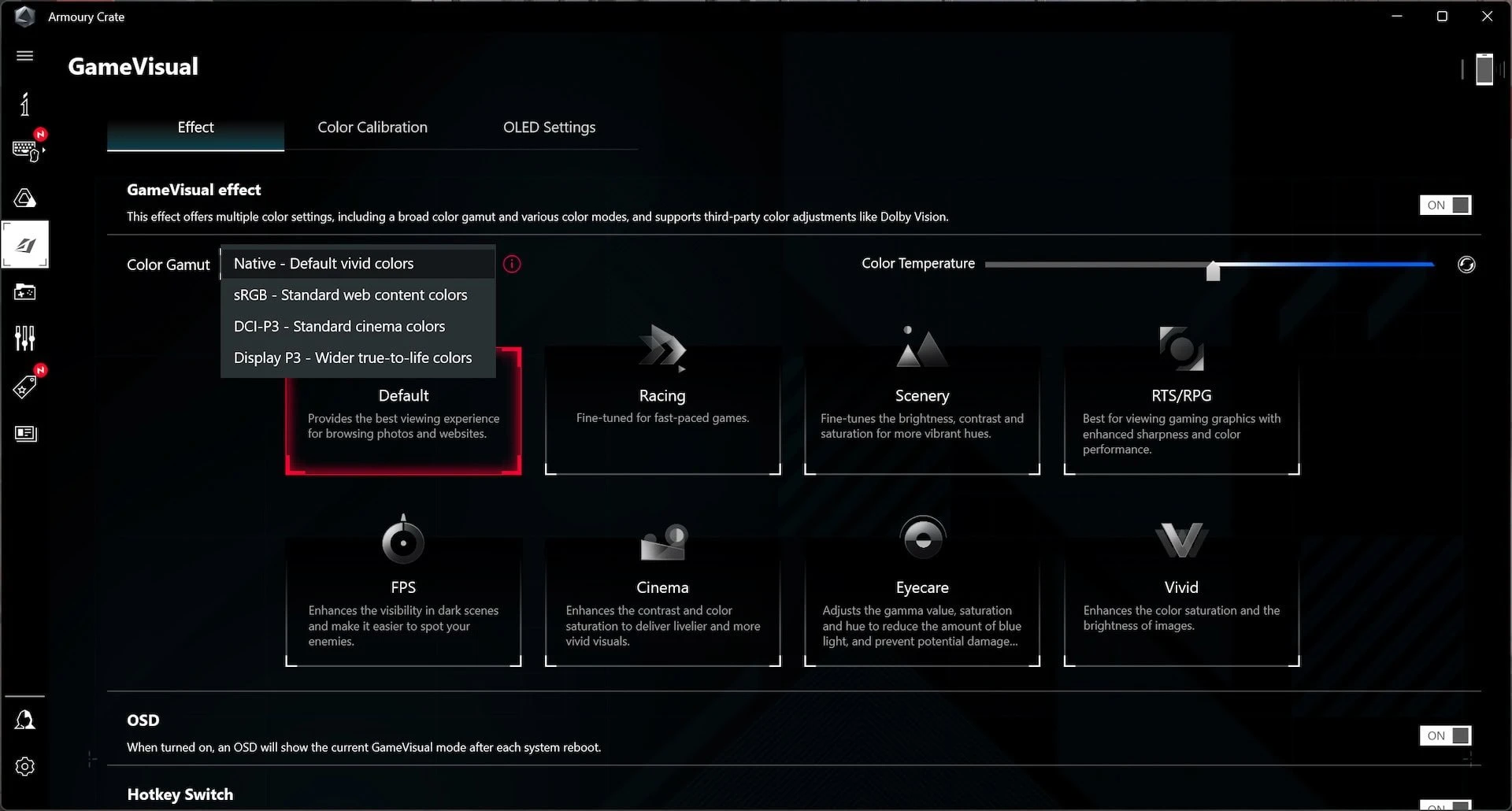Select the Eyecare mode icon
1512x811 pixels.
point(922,539)
